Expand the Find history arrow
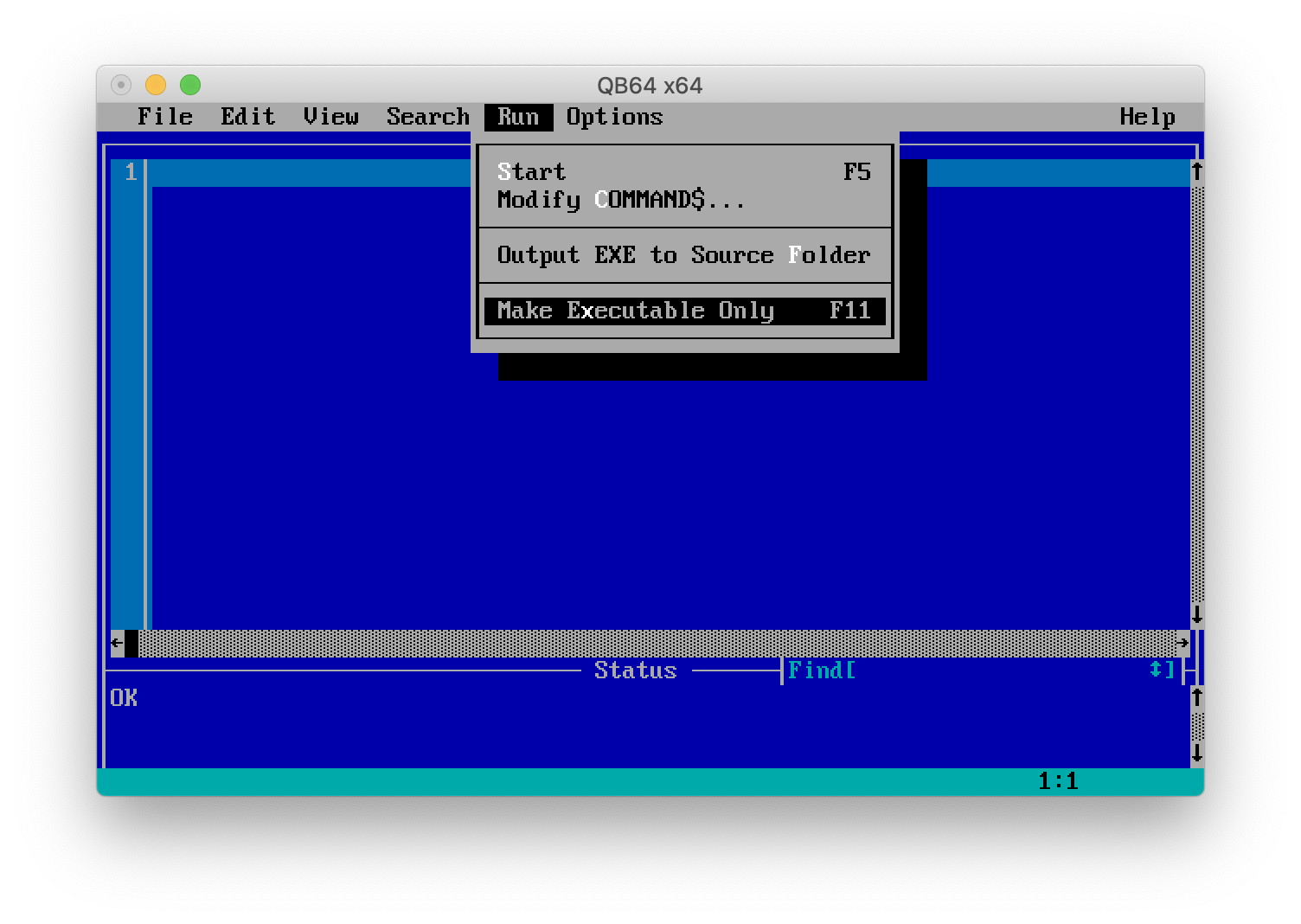The image size is (1301, 924). tap(1156, 670)
